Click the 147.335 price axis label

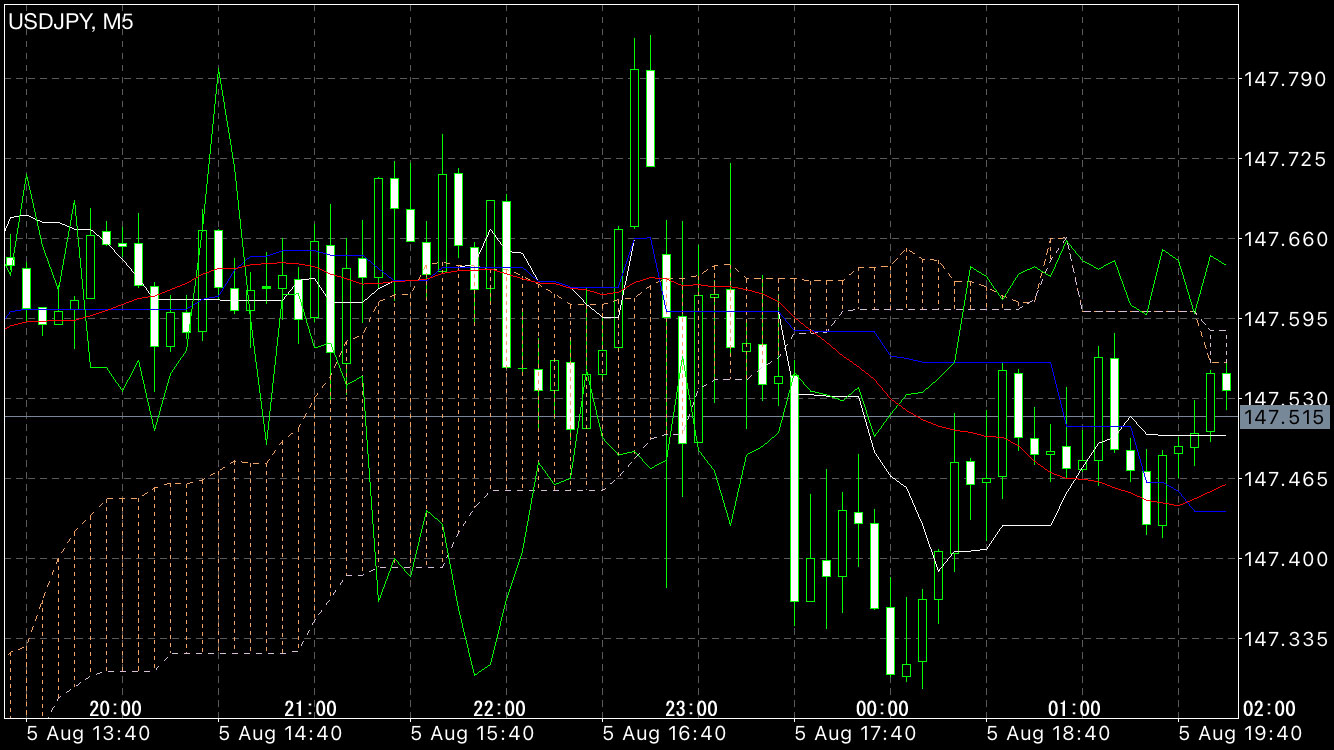click(x=1284, y=638)
